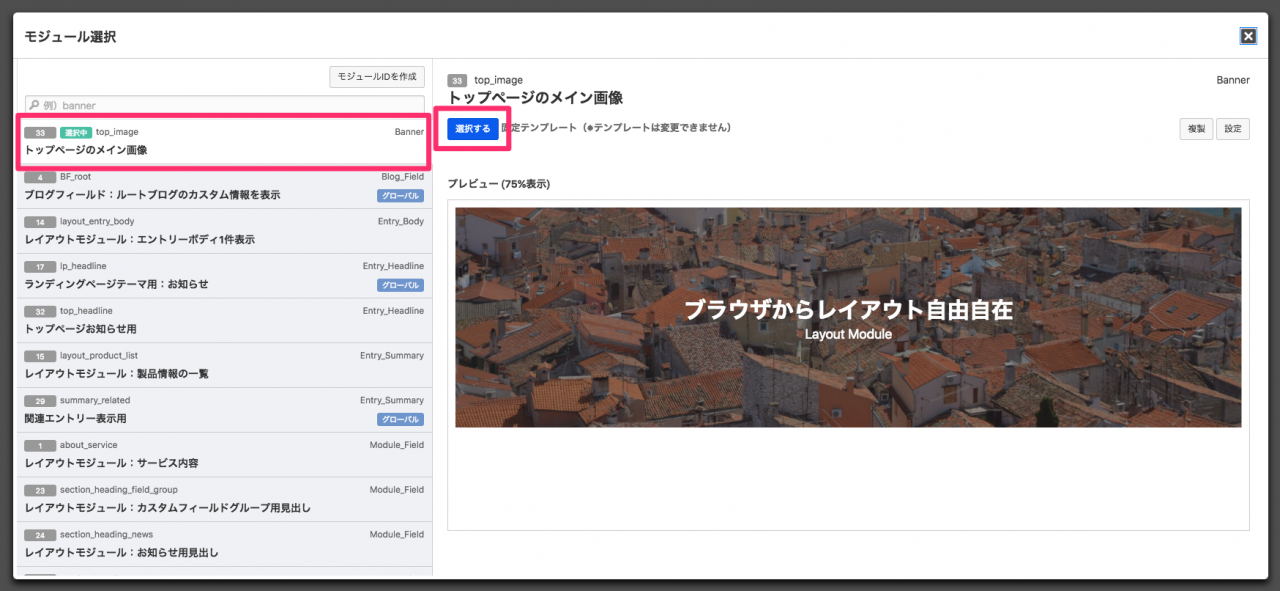
Task: Close the module selection dialog
Action: (x=1248, y=36)
